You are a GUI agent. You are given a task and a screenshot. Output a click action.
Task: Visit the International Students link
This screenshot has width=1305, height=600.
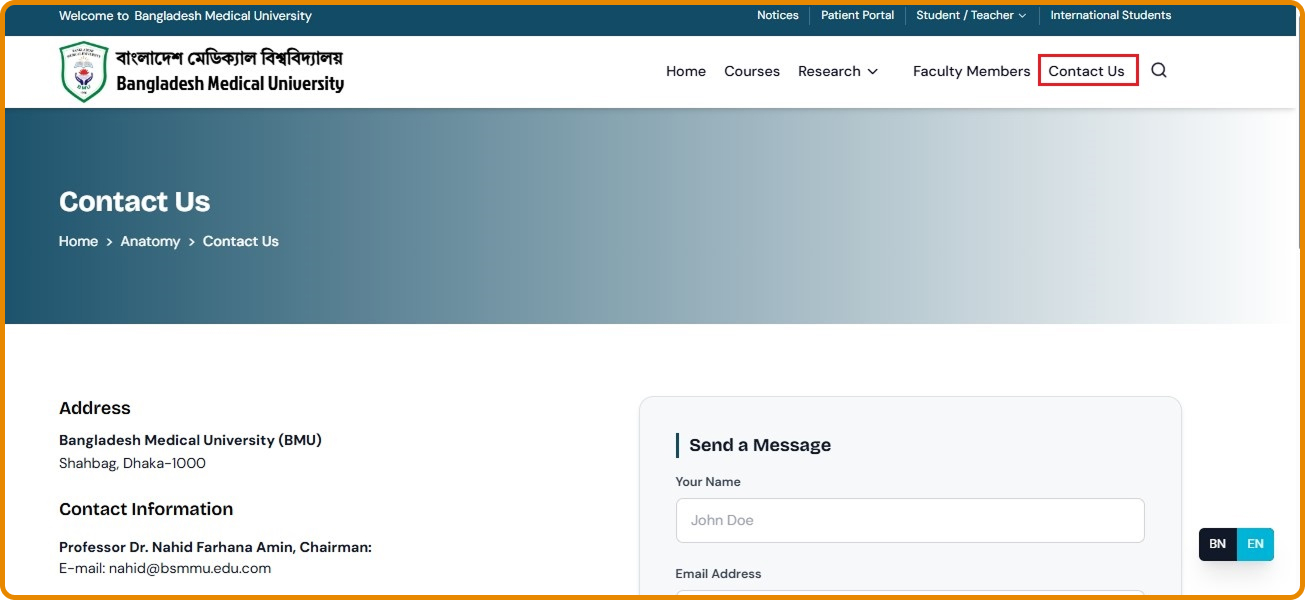[1110, 15]
